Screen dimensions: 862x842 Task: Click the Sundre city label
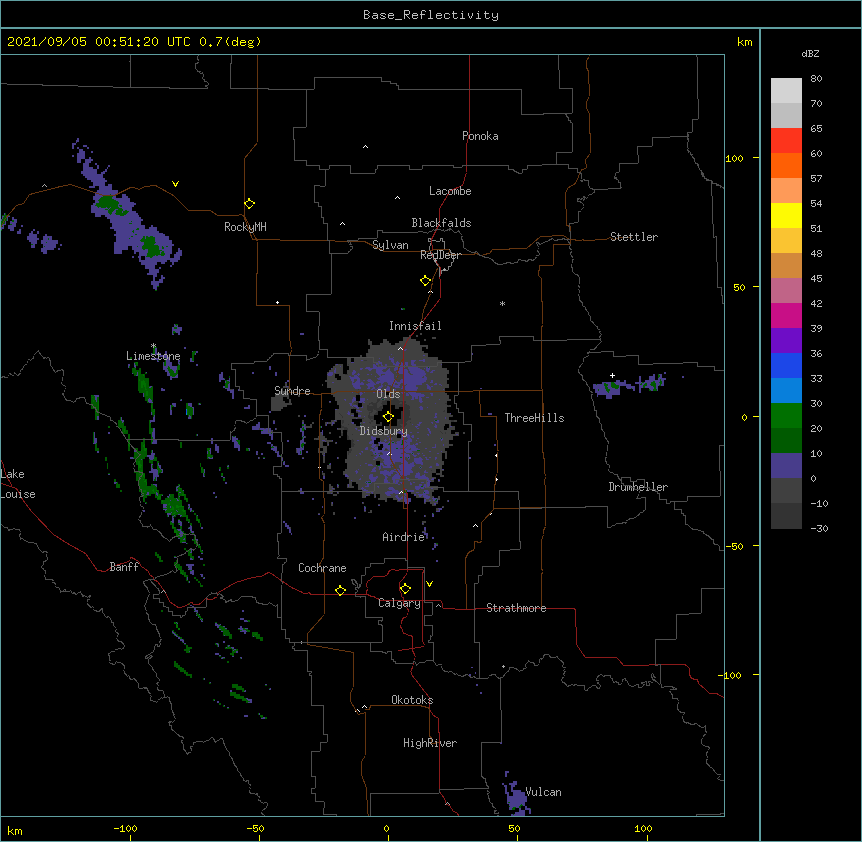[292, 391]
